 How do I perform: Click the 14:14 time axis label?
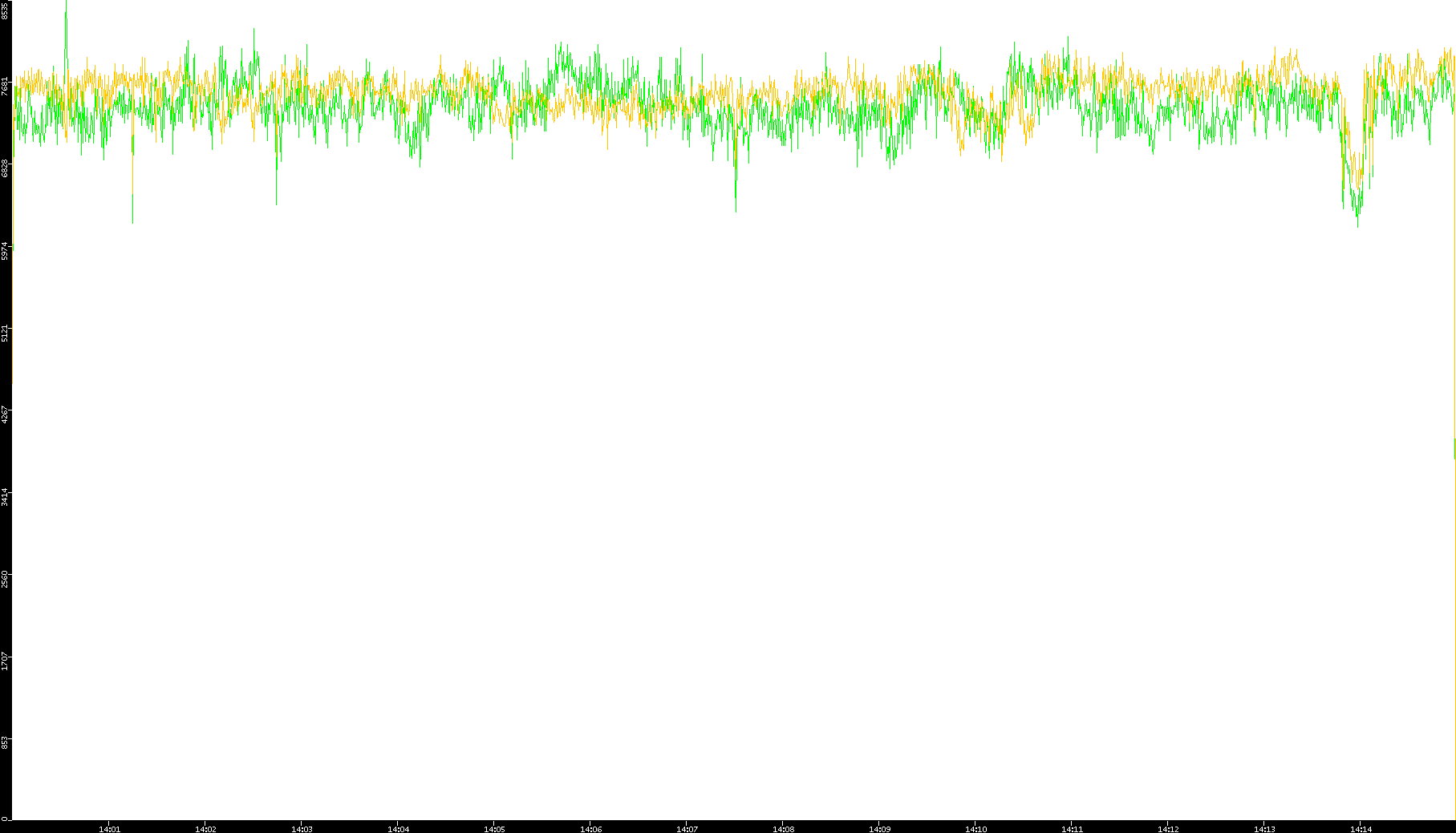1361,829
